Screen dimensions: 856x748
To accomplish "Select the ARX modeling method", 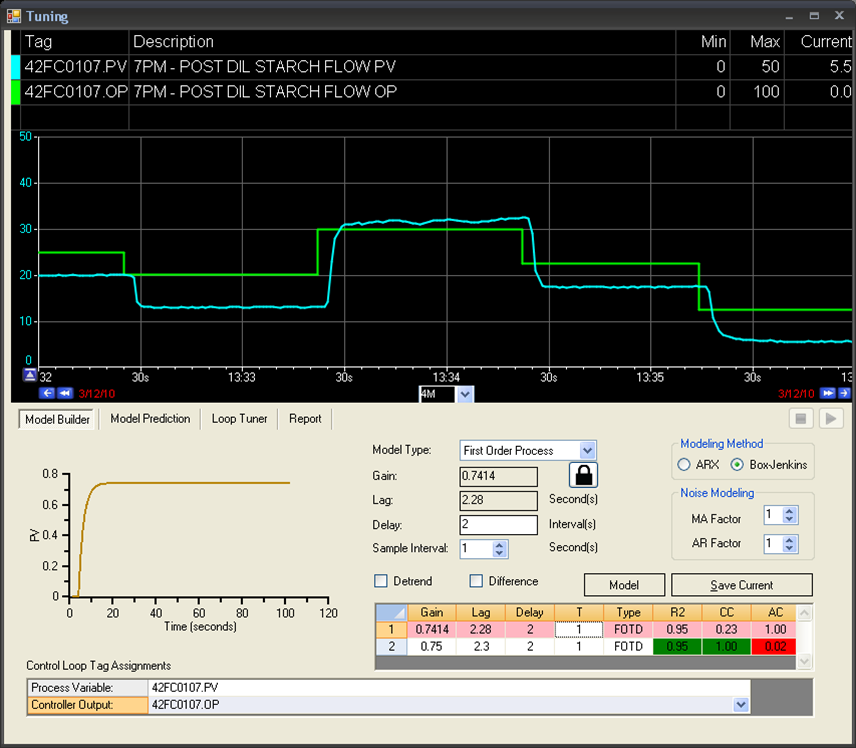I will pos(683,465).
